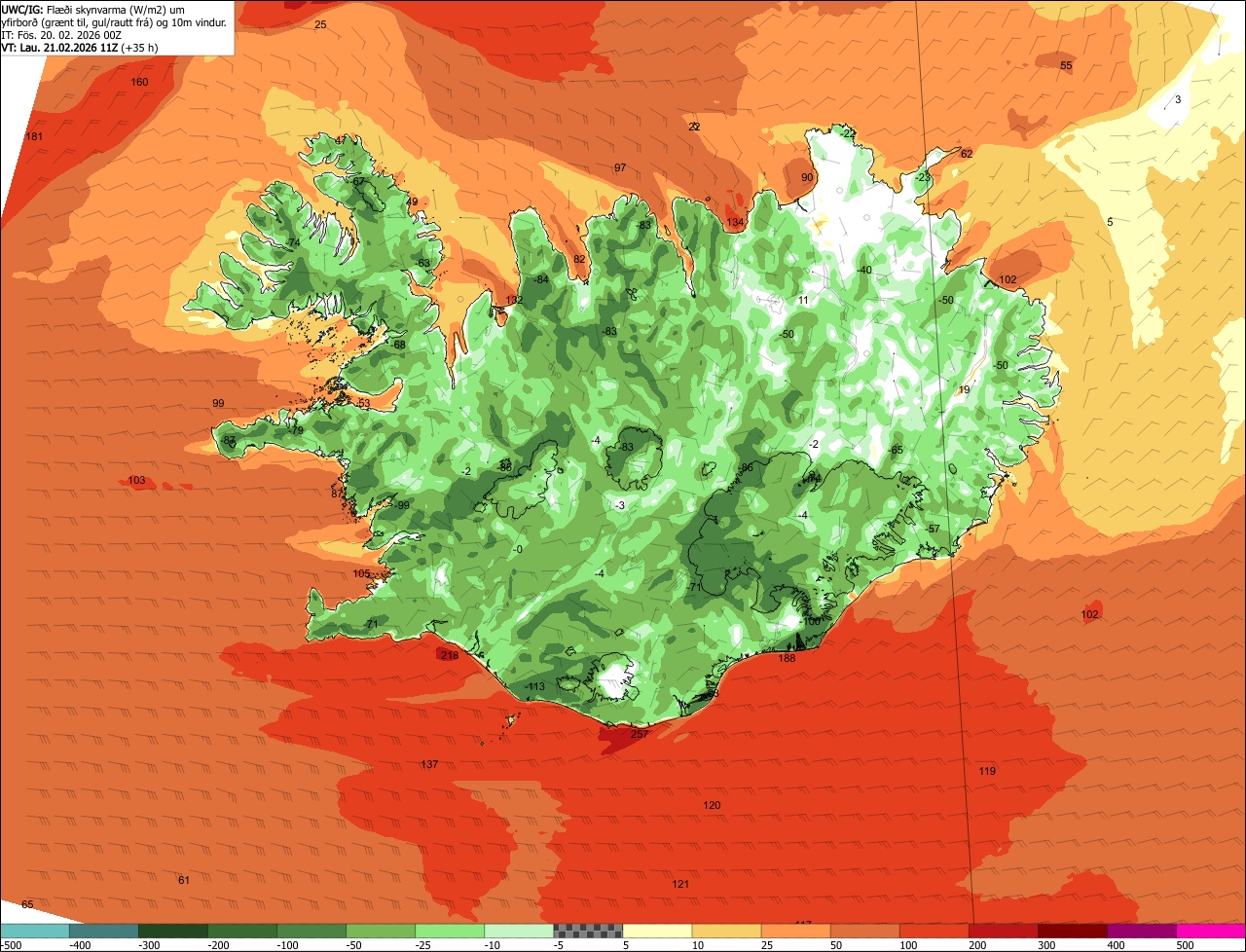1246x952 pixels.
Task: Select the legend swatch between -50 and -25
Action: click(381, 931)
